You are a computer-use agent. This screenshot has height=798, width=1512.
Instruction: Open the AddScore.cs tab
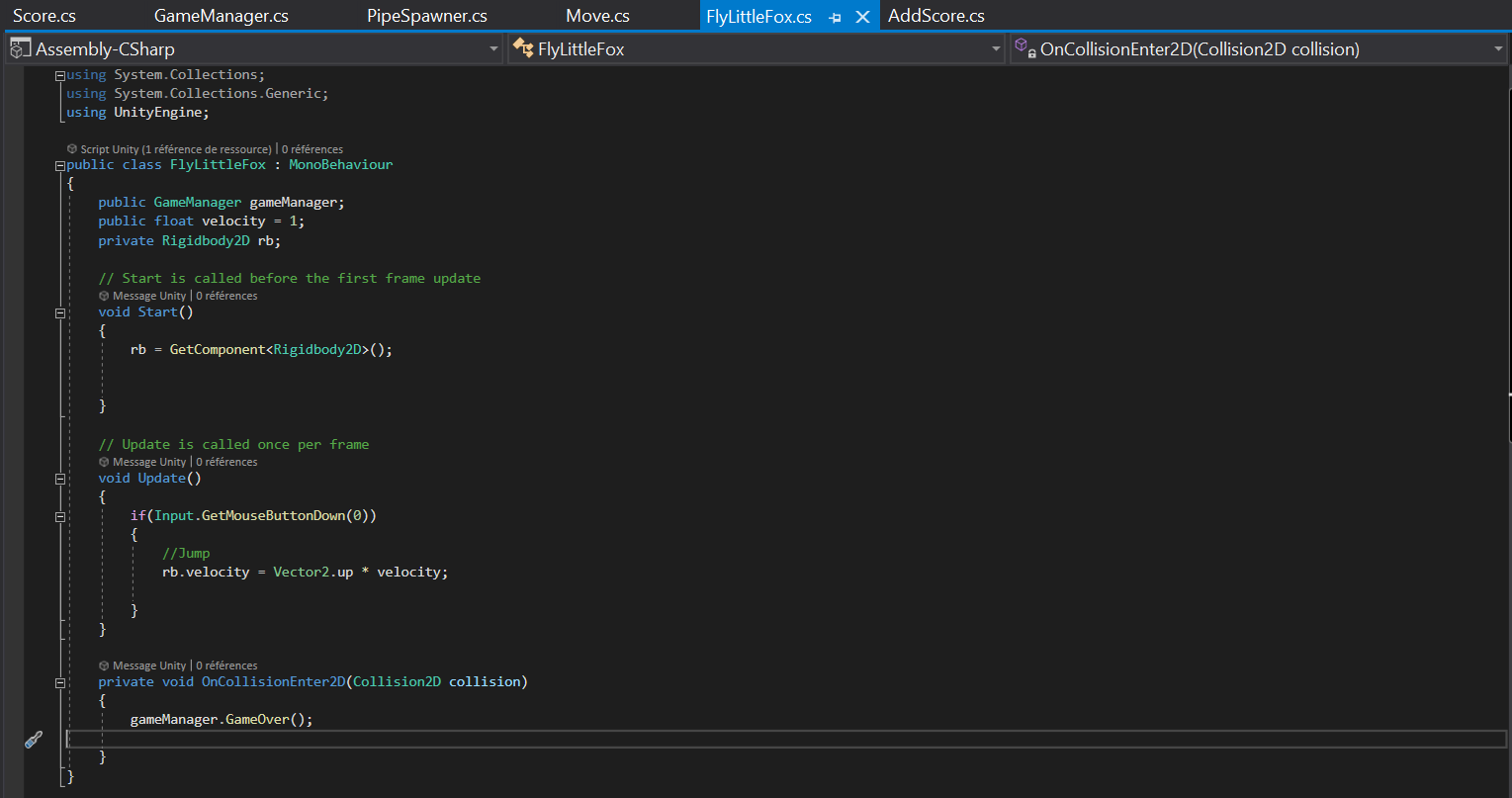click(936, 16)
